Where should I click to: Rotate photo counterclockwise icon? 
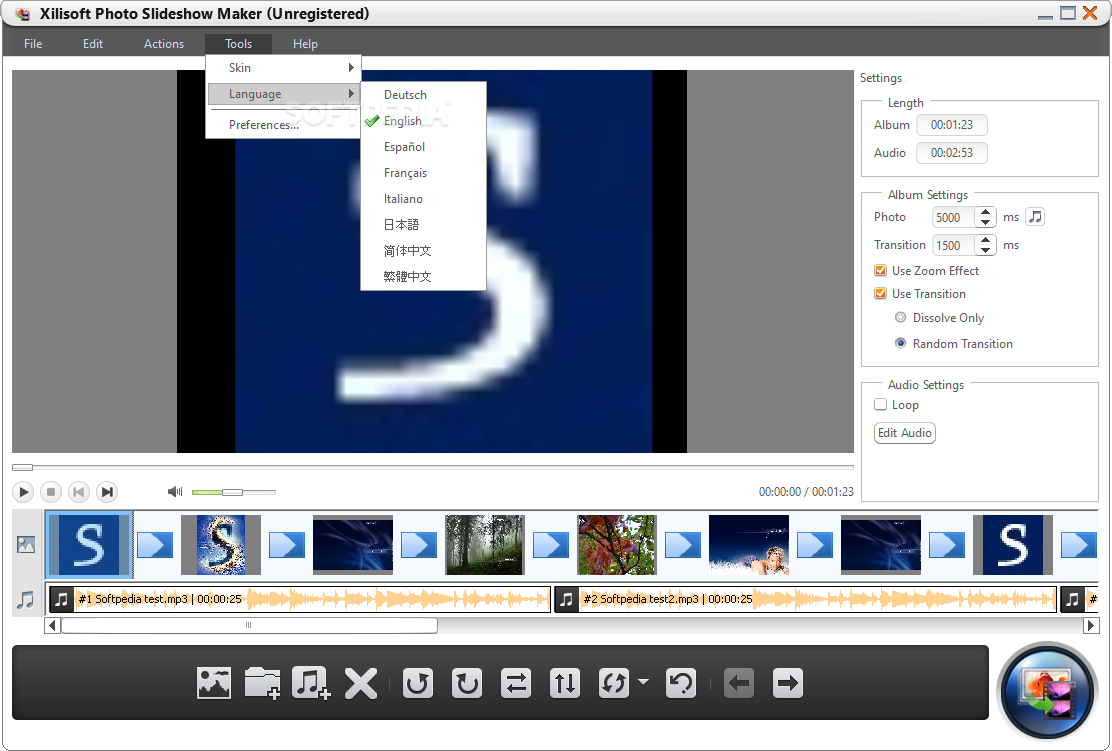[x=418, y=684]
